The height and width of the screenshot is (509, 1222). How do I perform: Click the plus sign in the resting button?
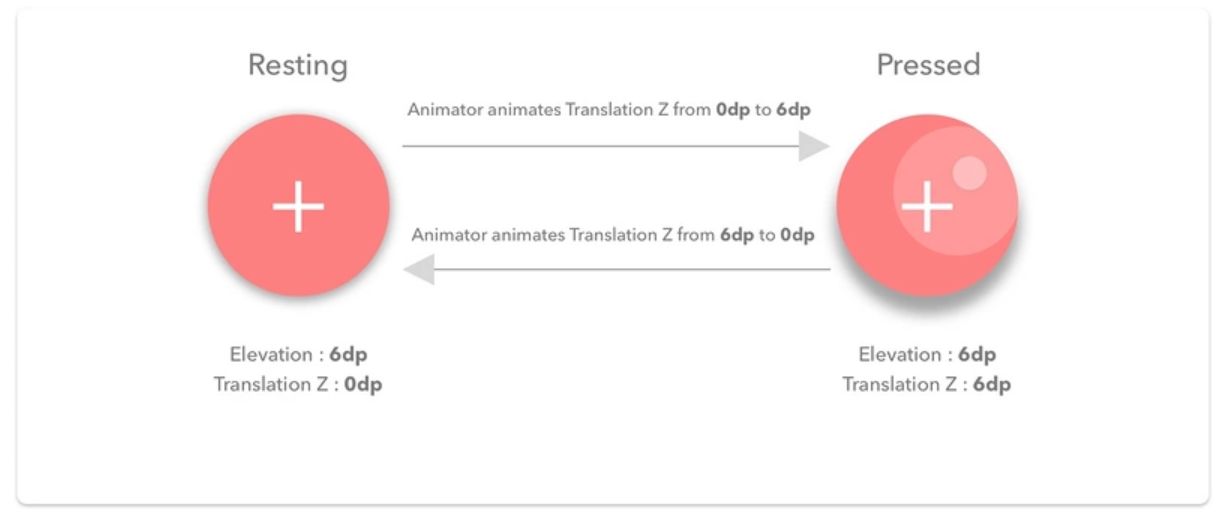pyautogui.click(x=298, y=206)
